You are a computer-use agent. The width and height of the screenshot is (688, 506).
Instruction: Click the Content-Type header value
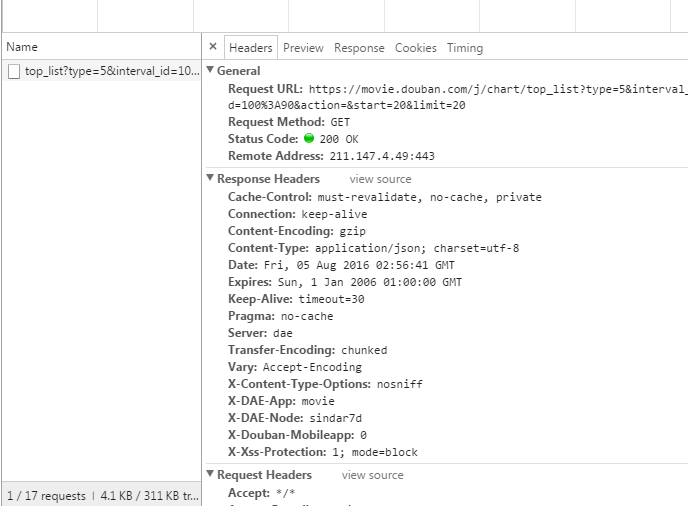[417, 248]
